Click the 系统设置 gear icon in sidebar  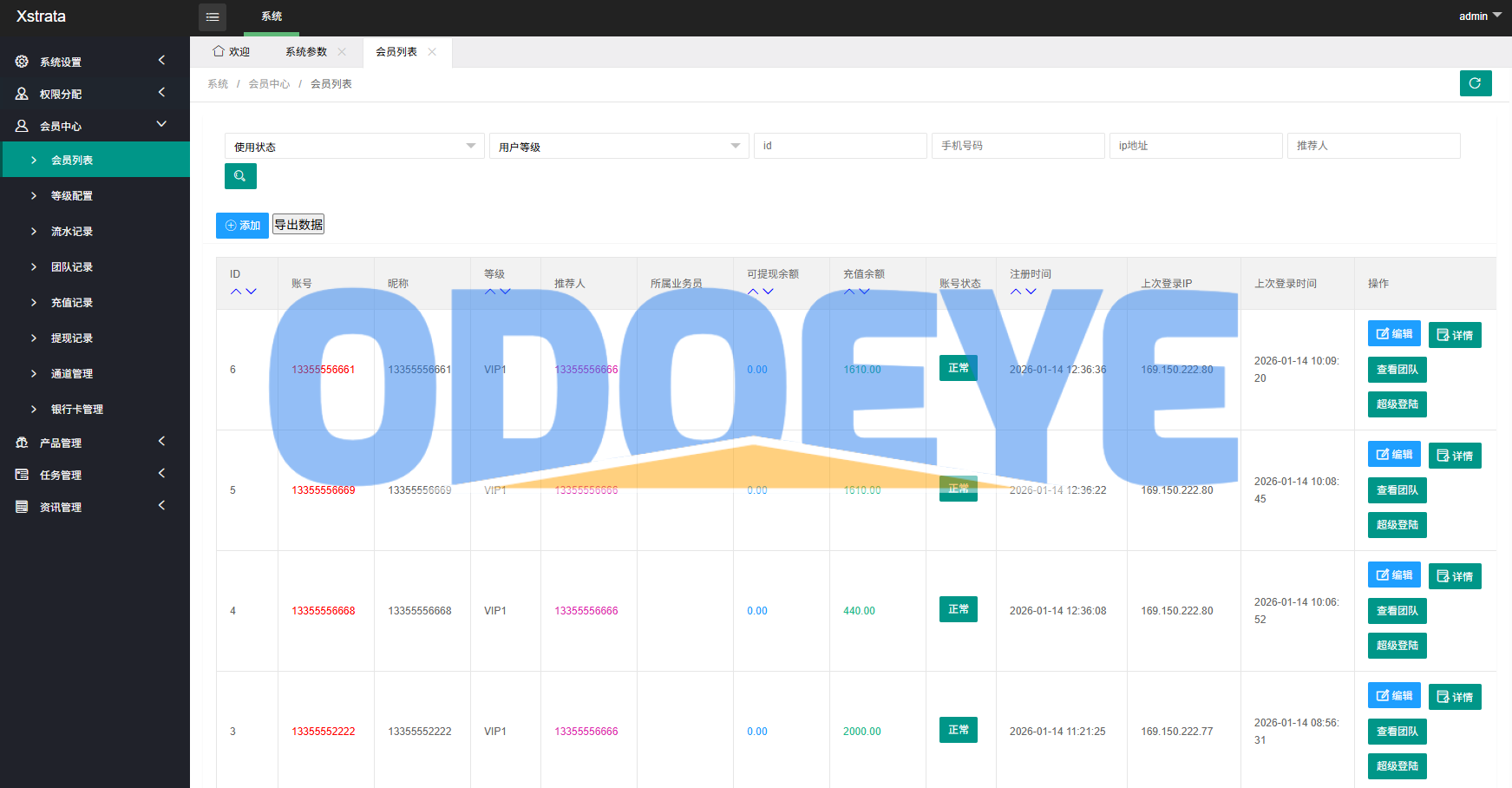coord(22,62)
